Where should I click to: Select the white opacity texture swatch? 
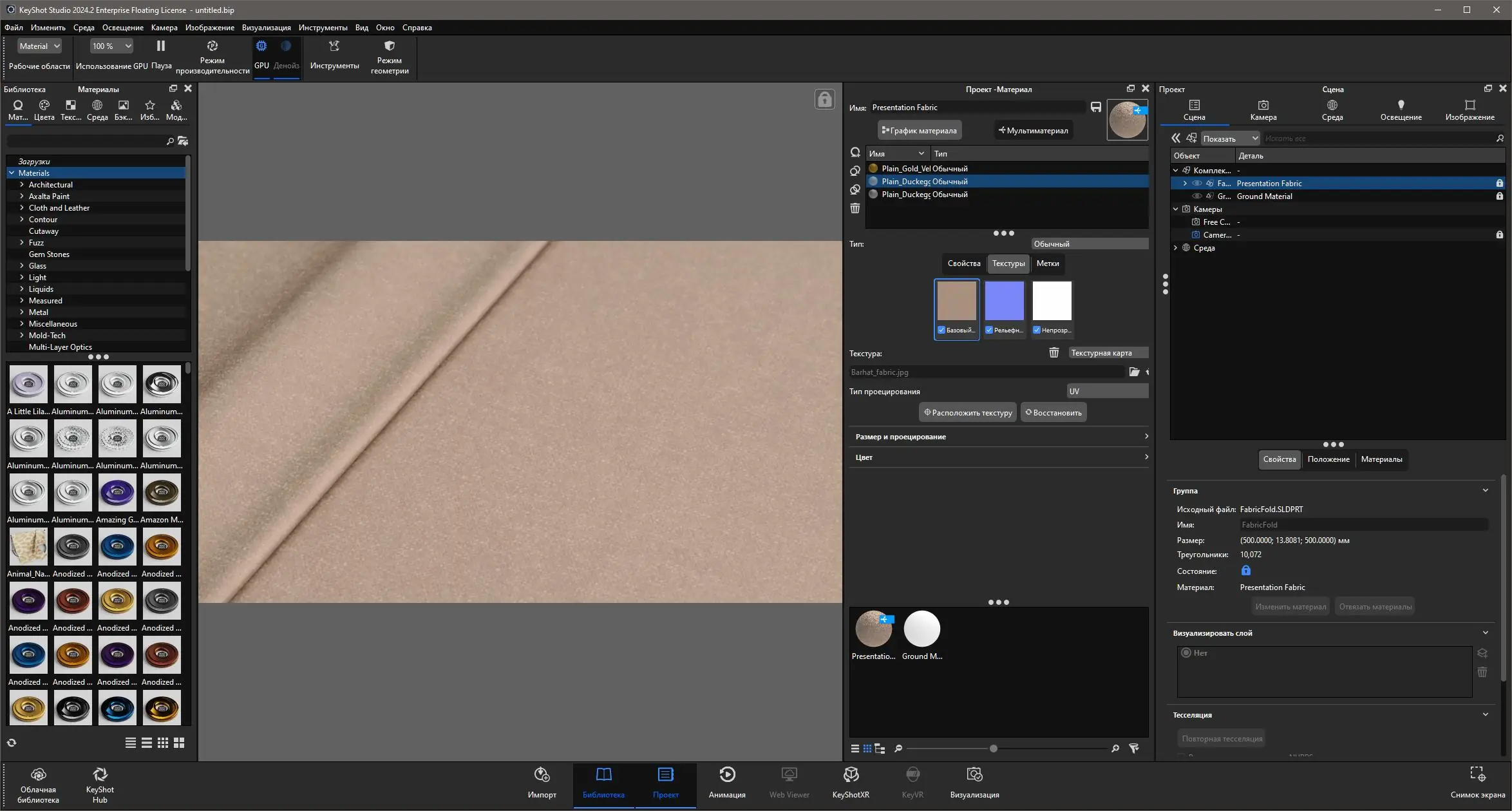1052,301
